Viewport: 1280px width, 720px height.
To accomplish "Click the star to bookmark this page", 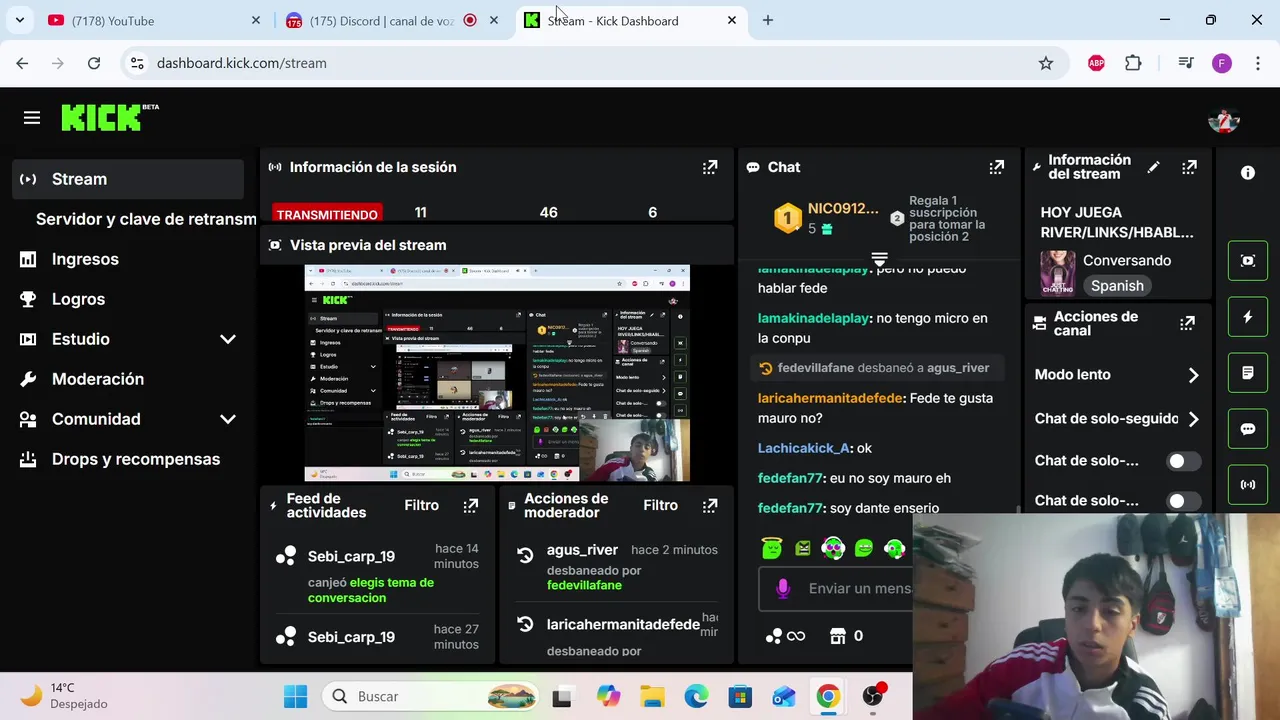I will click(1046, 63).
